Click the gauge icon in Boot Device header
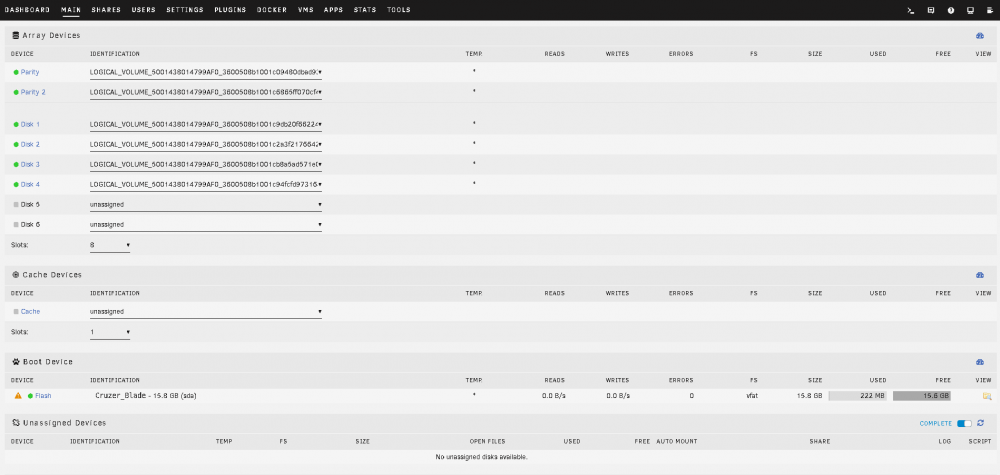Screen dimensions: 1000x475 coord(980,362)
